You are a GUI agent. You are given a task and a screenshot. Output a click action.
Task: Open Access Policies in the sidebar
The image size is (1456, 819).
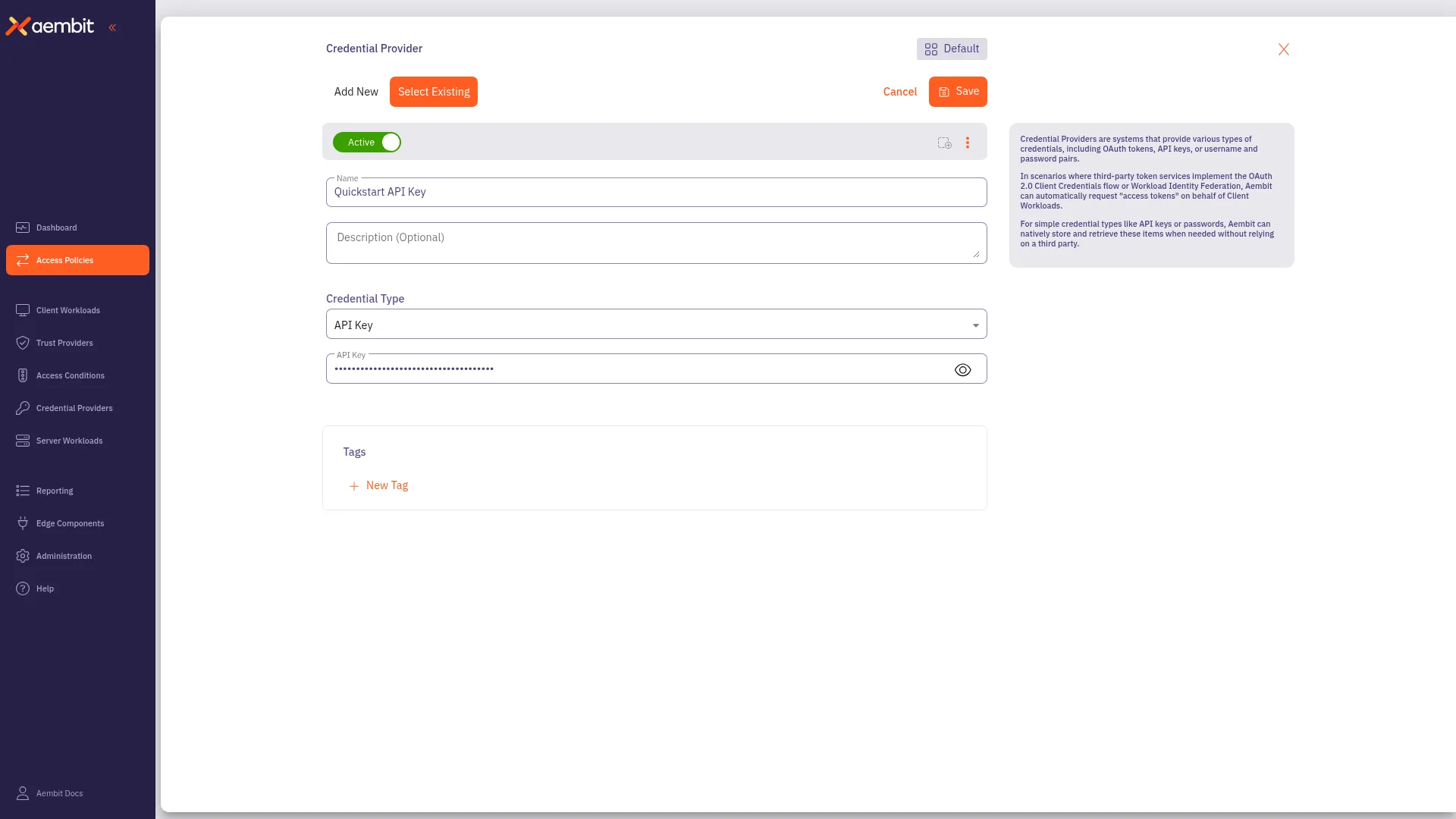[x=77, y=260]
